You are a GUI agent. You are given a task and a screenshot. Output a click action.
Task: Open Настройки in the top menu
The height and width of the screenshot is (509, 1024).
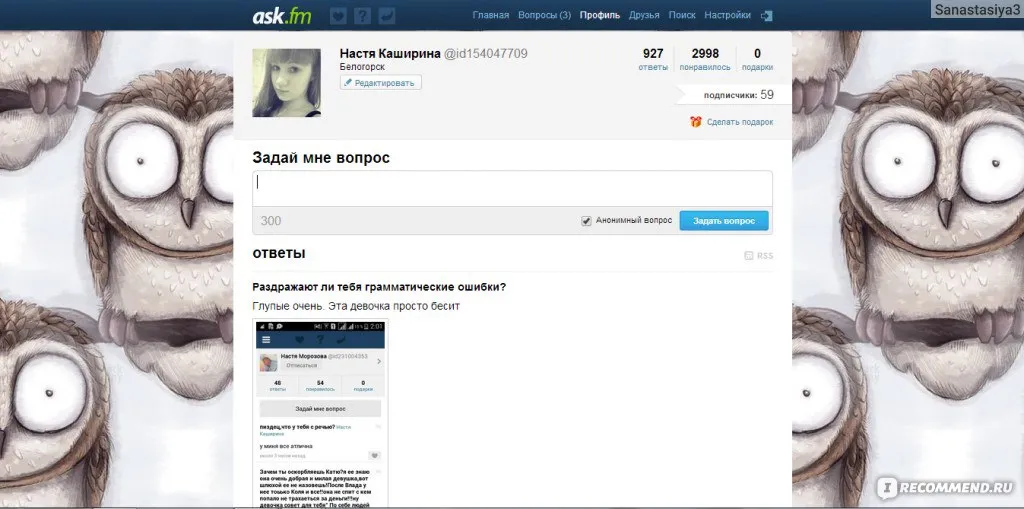[728, 15]
